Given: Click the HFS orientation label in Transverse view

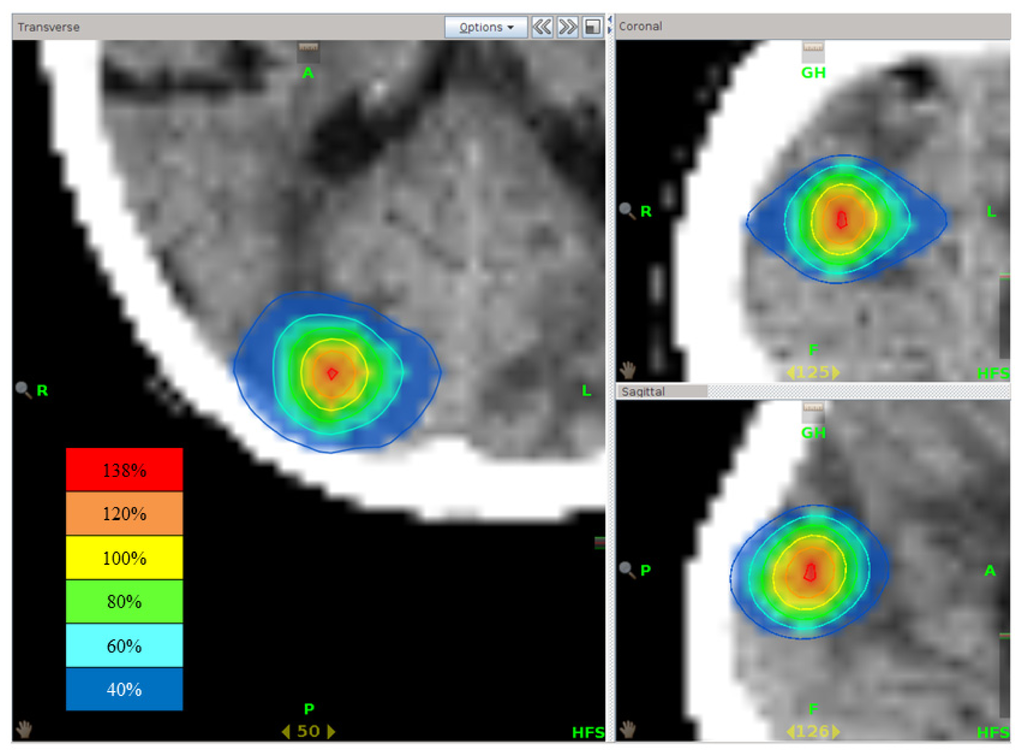Looking at the screenshot, I should pyautogui.click(x=588, y=733).
